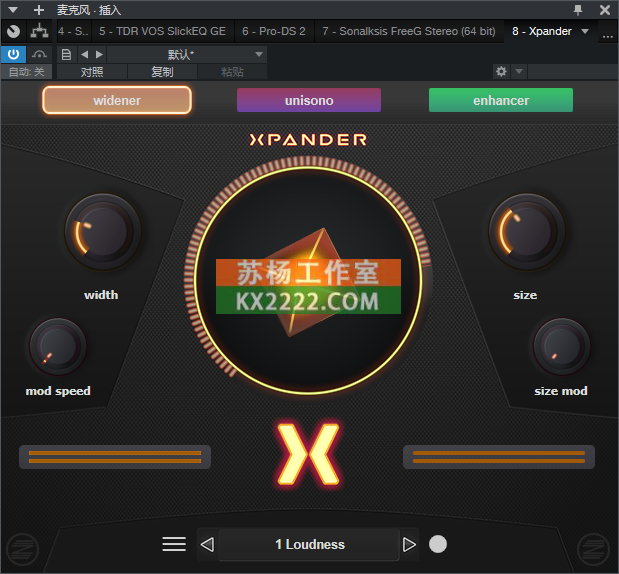Click the right orange level meter
Image resolution: width=619 pixels, height=574 pixels.
tap(499, 457)
